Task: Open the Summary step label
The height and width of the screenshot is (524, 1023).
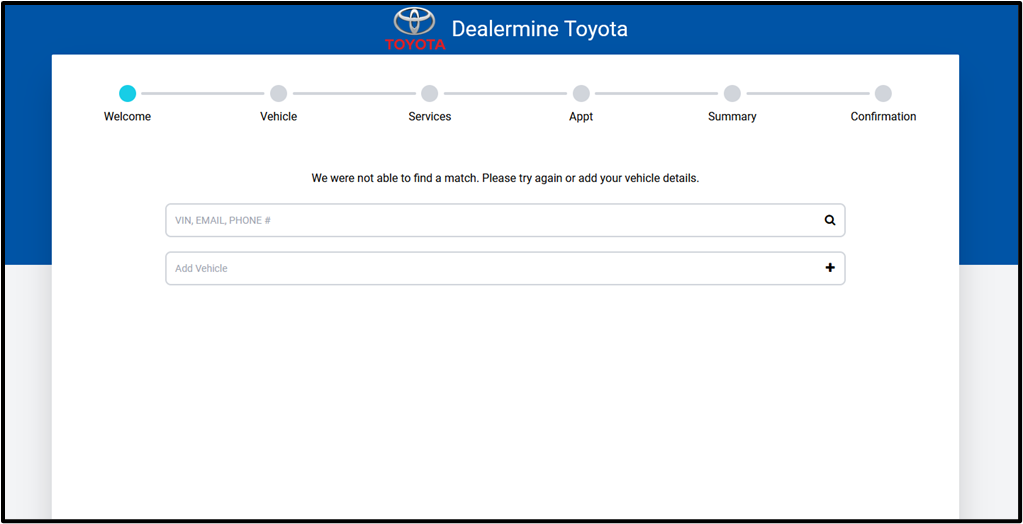Action: [x=732, y=117]
